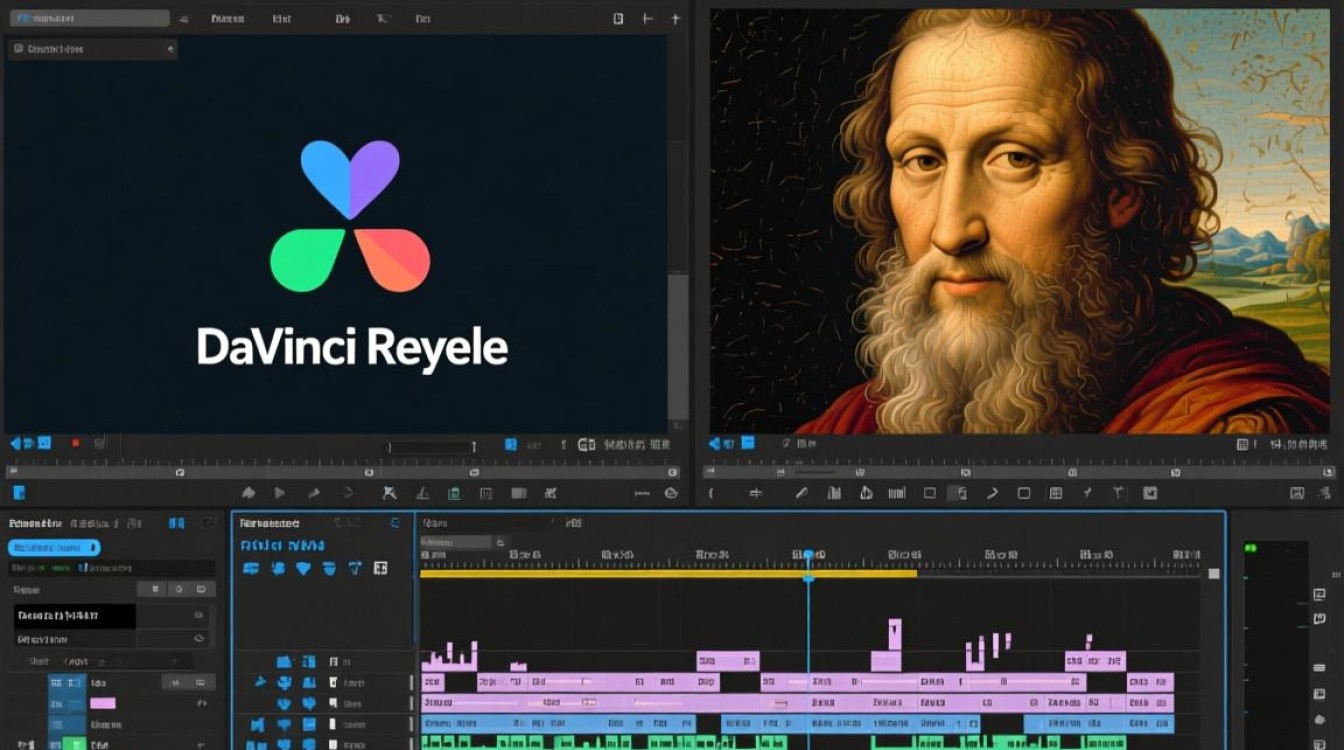Click the scrub bar under the portrait viewer
This screenshot has width=1344, height=750.
[x=1020, y=470]
